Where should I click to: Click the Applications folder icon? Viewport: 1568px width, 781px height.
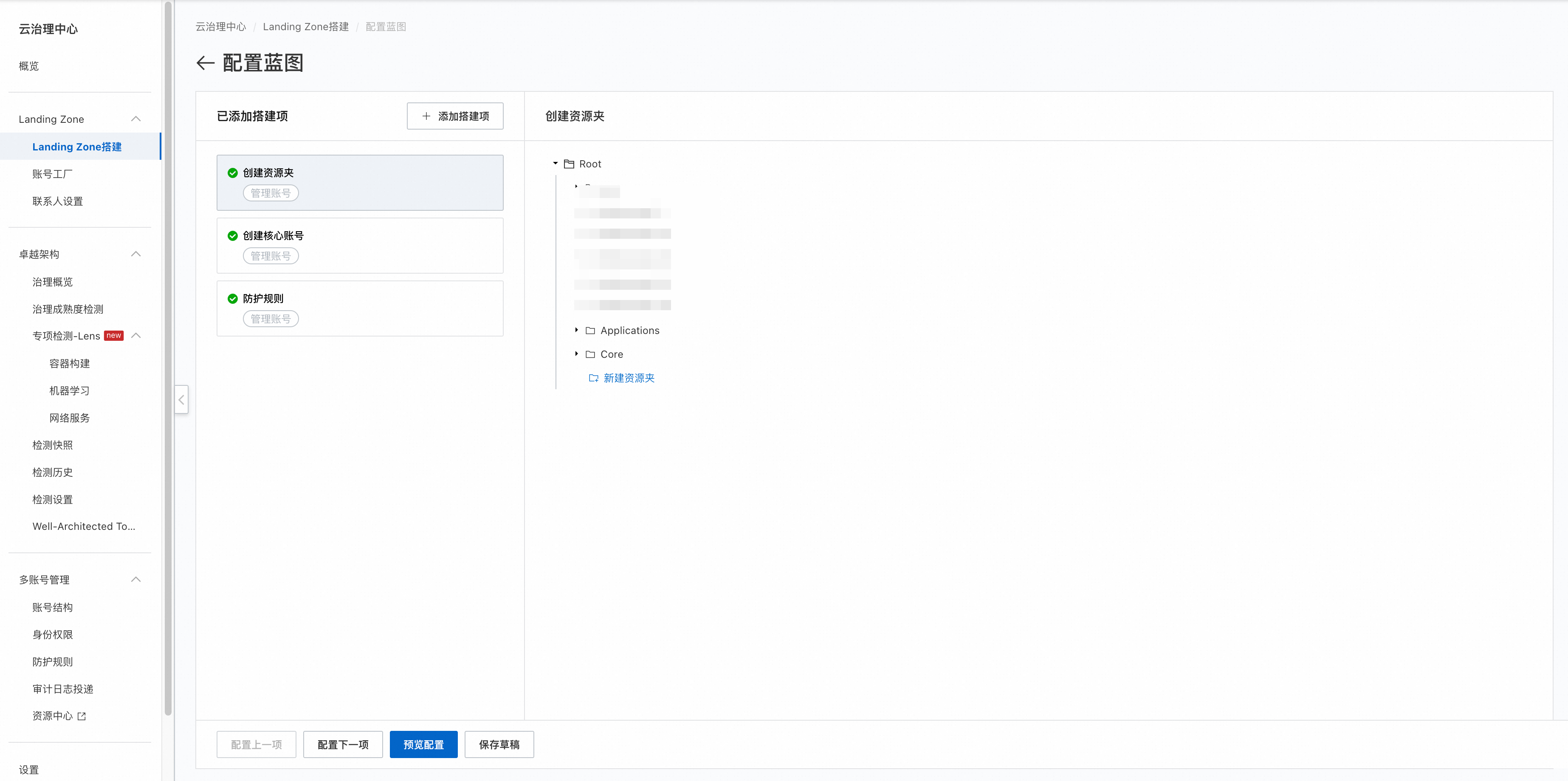(x=590, y=330)
